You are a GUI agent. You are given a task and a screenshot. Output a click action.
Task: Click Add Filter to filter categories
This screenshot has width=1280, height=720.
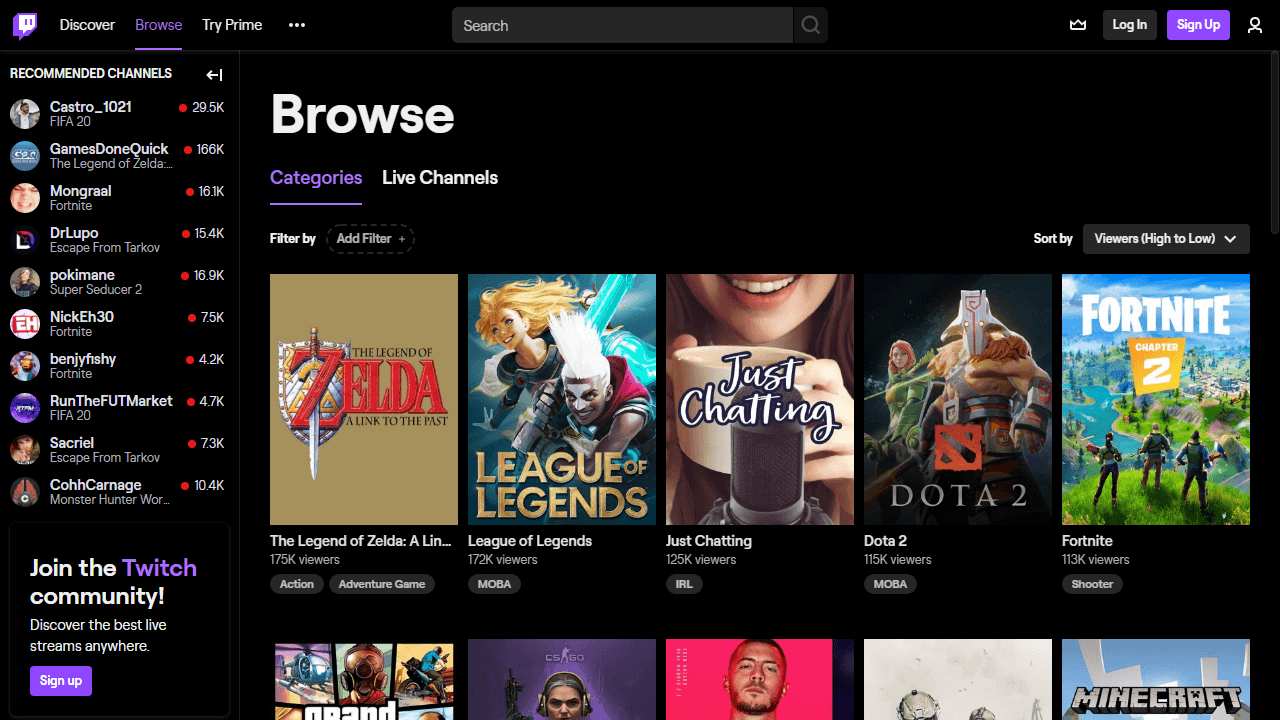pos(371,239)
